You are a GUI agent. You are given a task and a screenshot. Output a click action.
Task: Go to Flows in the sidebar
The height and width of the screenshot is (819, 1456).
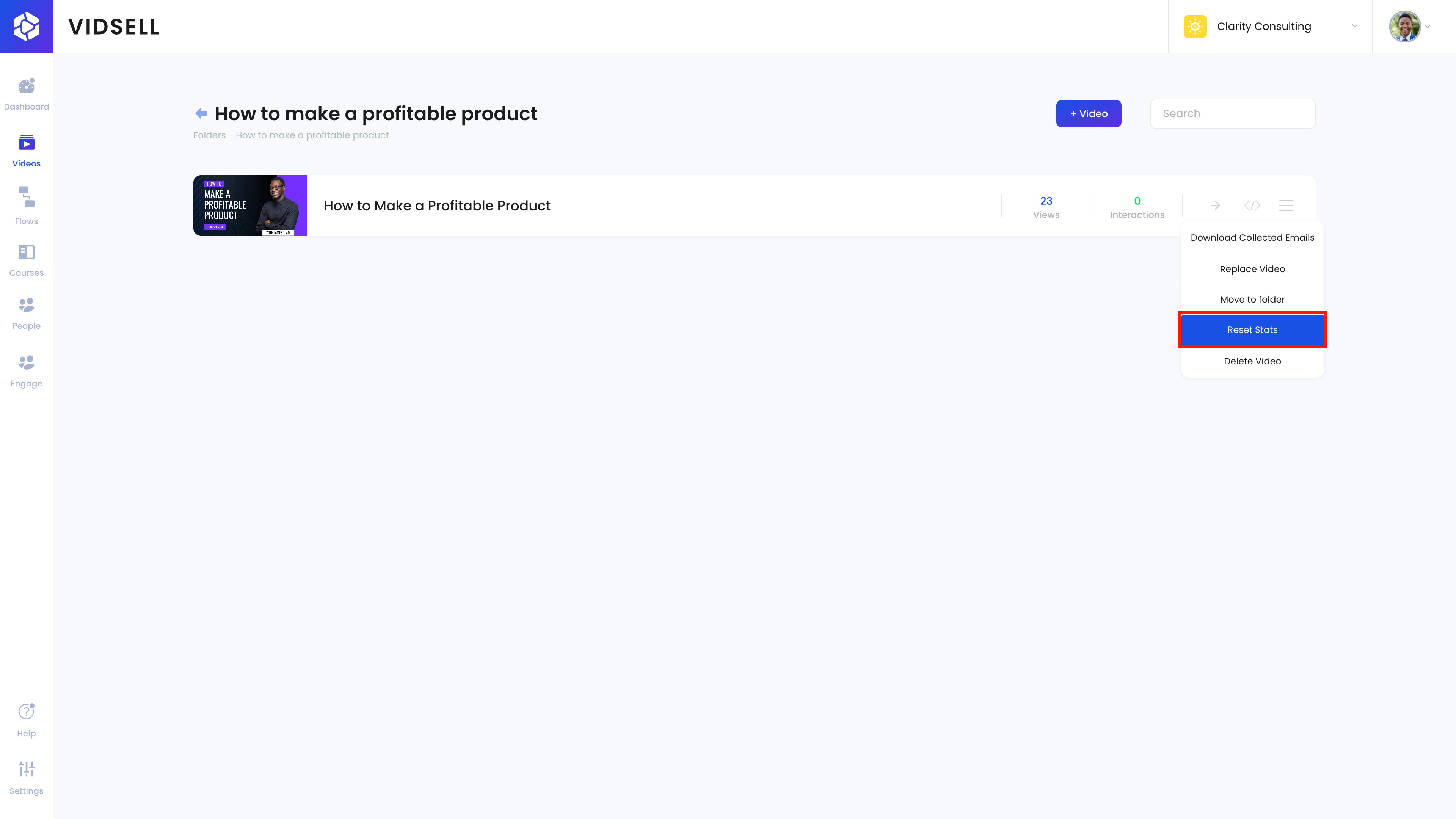(26, 197)
